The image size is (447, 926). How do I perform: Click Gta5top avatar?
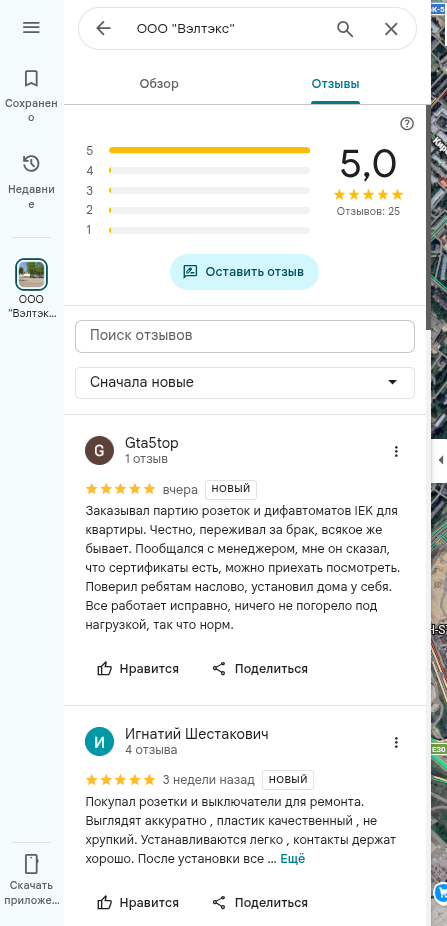click(100, 451)
